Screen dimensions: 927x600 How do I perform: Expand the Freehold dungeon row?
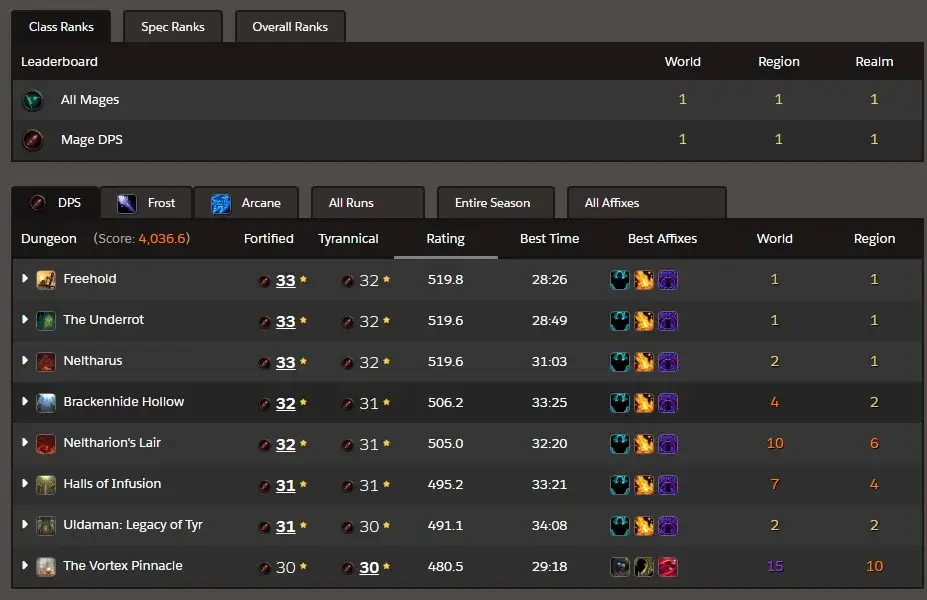[x=25, y=279]
